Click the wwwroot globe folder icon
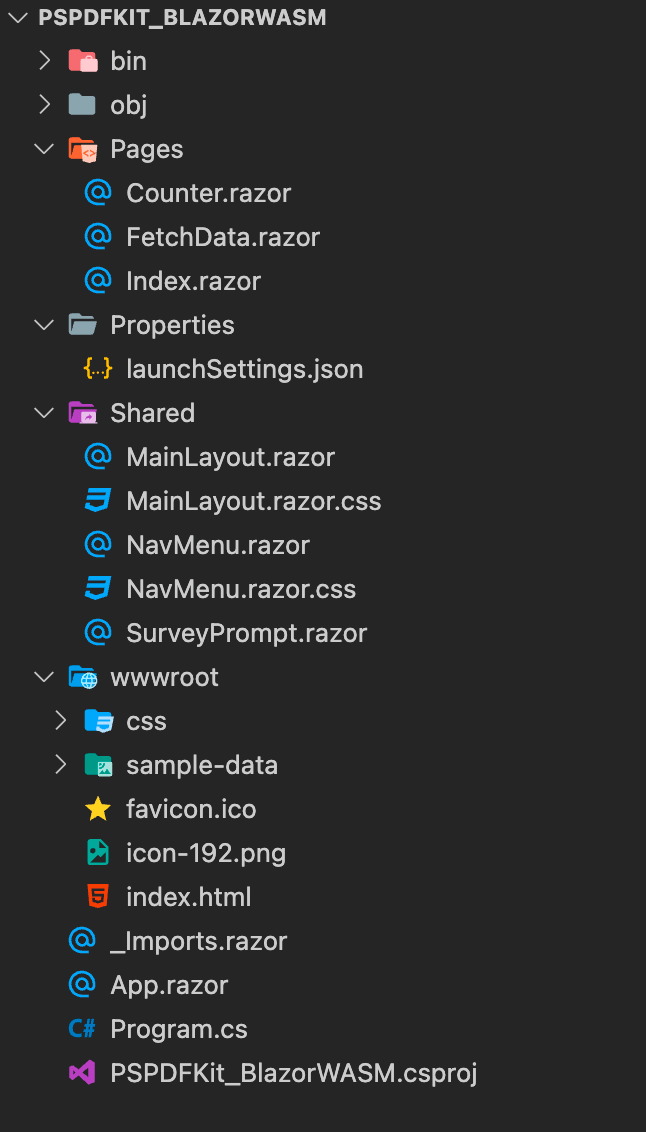 coord(82,677)
